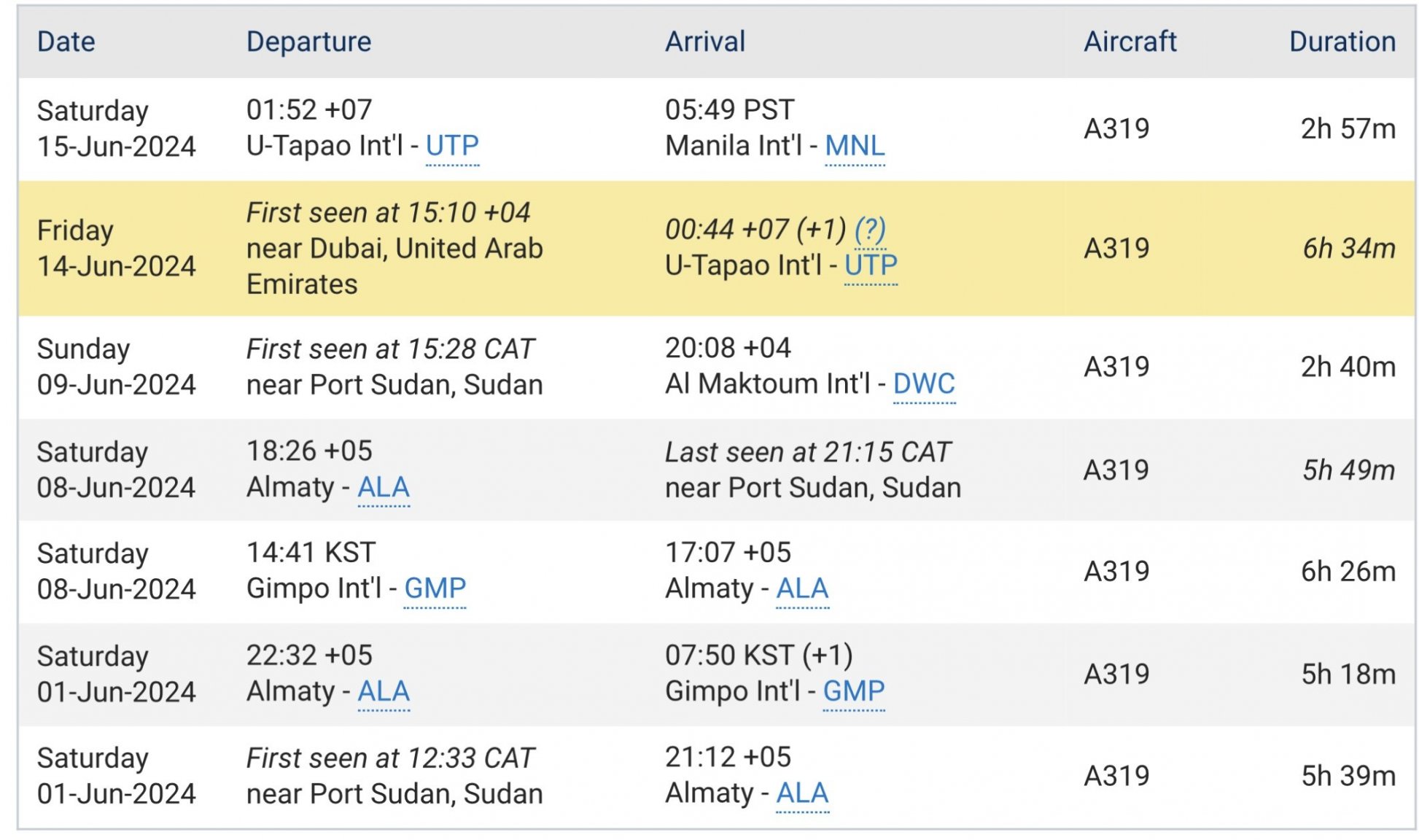Click the UTP link in the 14-Jun arrival
This screenshot has height=840, width=1419.
(871, 265)
